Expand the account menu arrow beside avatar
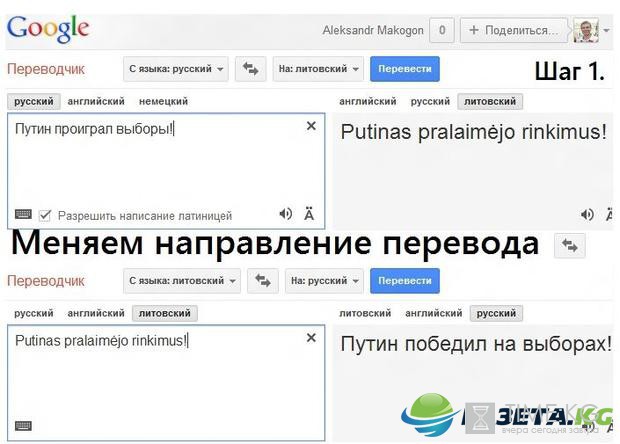This screenshot has height=444, width=620. 607,30
